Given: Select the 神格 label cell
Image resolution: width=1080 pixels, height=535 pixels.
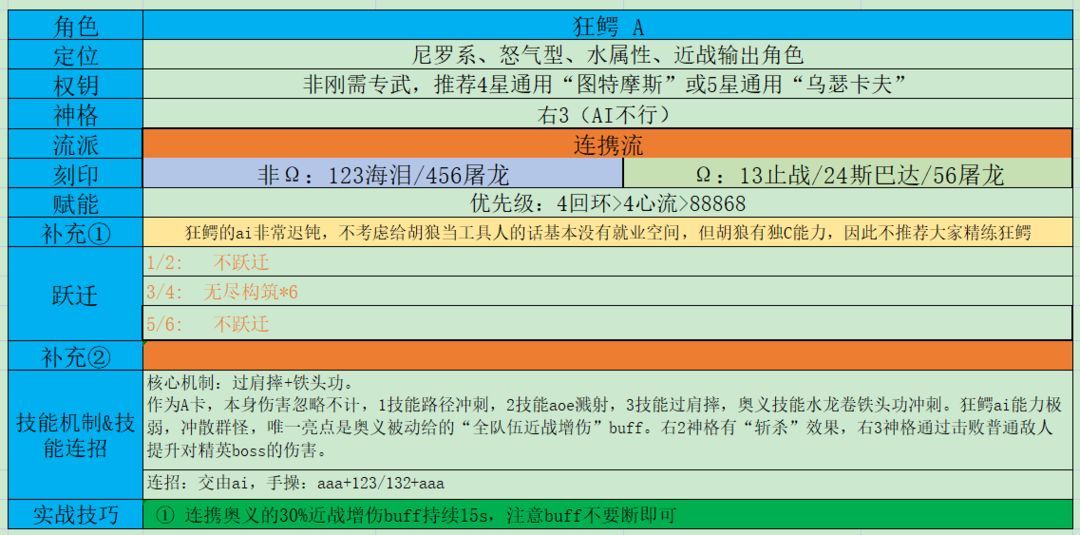Looking at the screenshot, I should tap(75, 114).
